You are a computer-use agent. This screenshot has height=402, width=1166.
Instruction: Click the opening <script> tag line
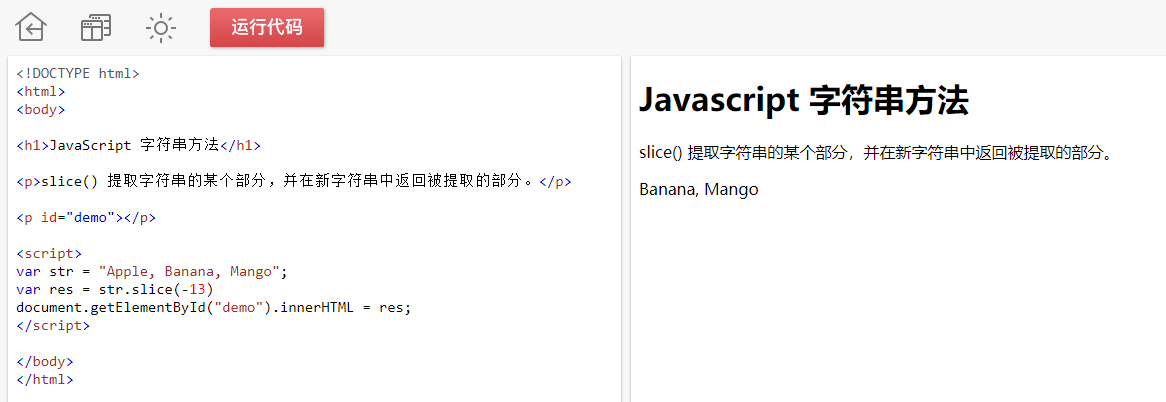49,253
